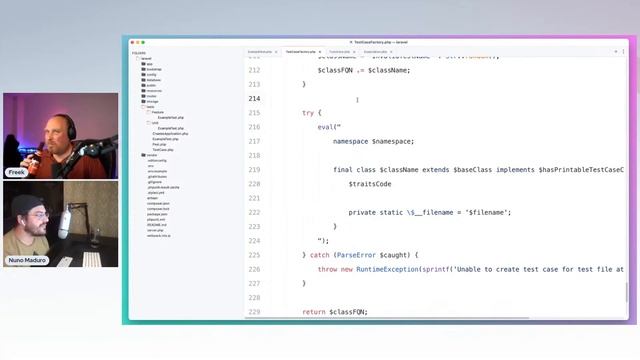
Task: Expand the storage folder
Action: [150, 101]
